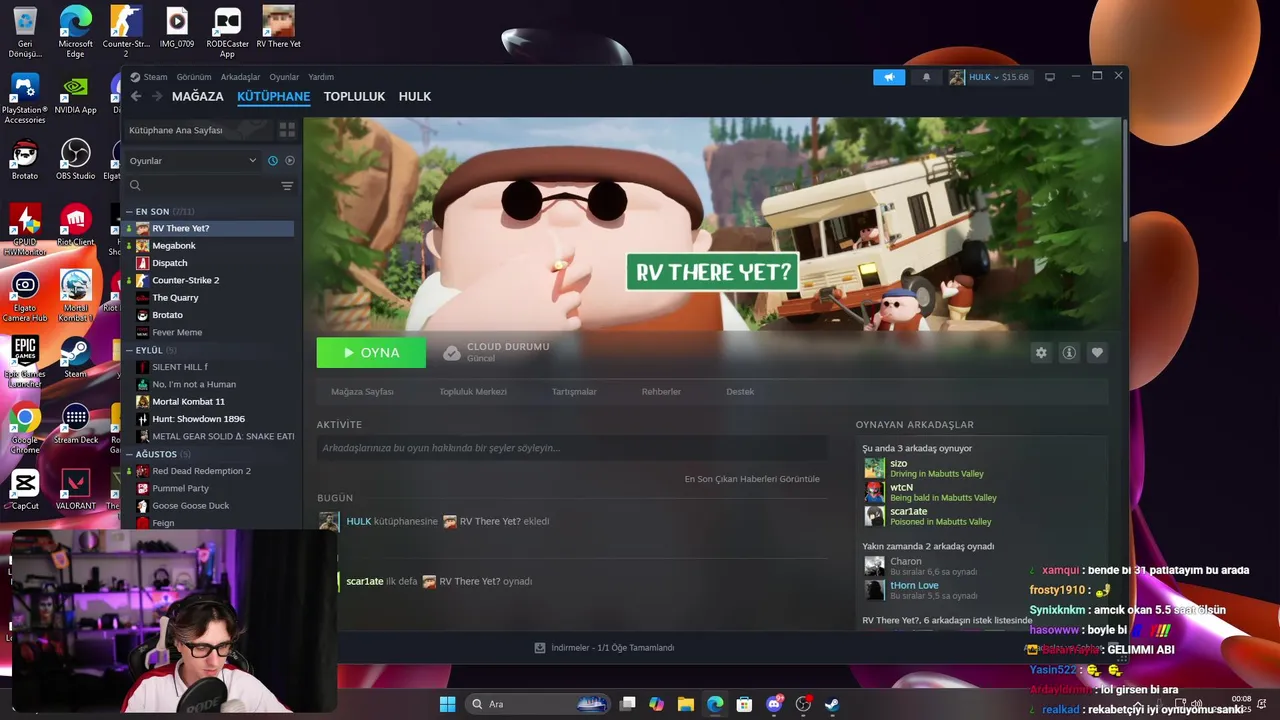Open the Mağaza Sayfası link
Image resolution: width=1280 pixels, height=720 pixels.
[x=362, y=392]
